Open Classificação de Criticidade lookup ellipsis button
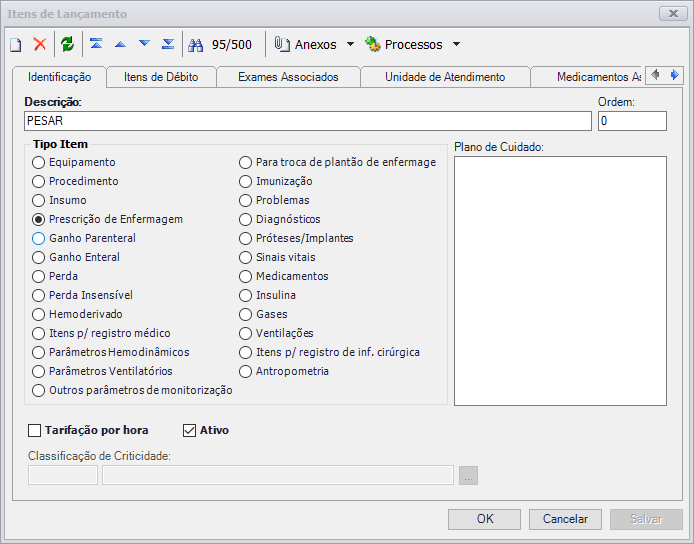The width and height of the screenshot is (694, 544). pyautogui.click(x=468, y=476)
